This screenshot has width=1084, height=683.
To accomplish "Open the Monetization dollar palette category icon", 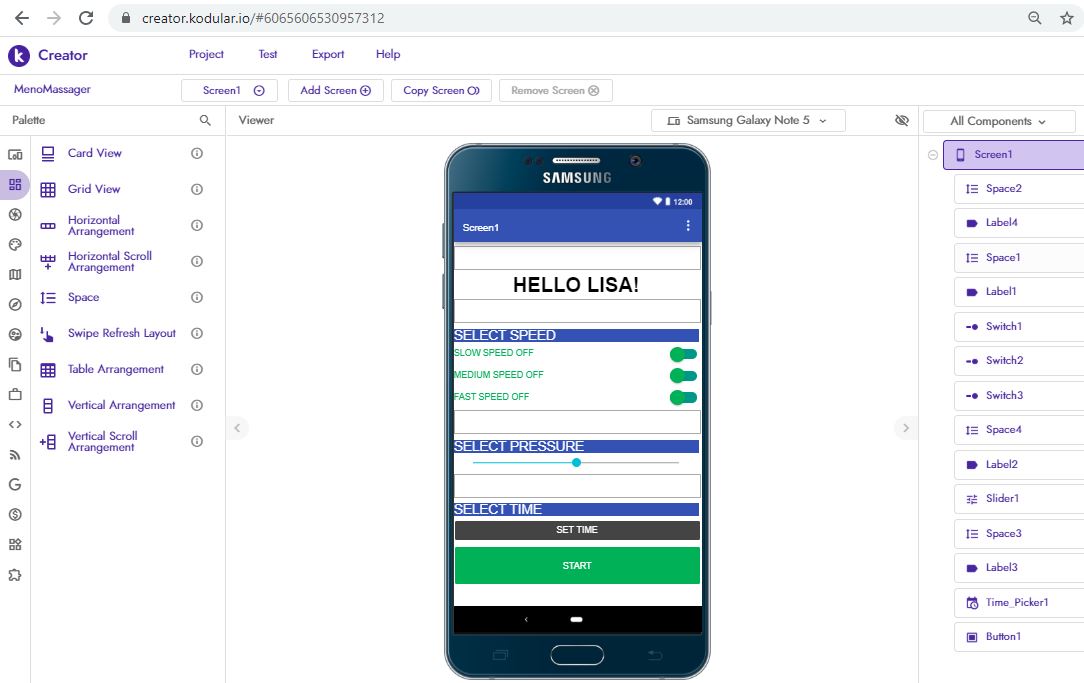I will (x=15, y=514).
